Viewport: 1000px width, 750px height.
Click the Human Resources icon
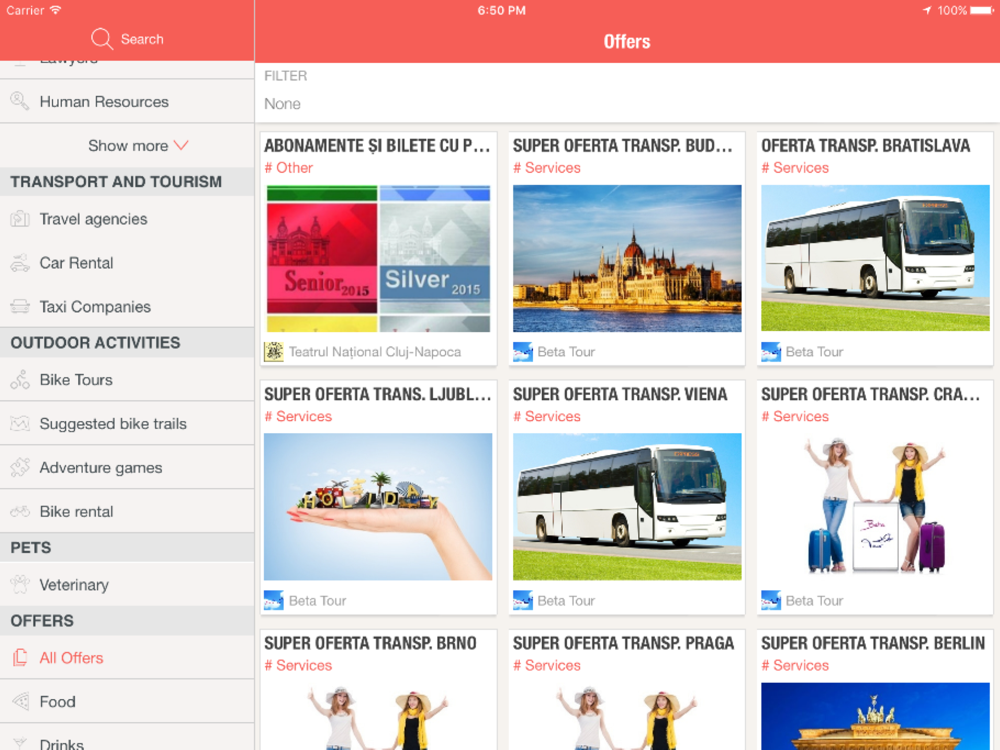[20, 101]
